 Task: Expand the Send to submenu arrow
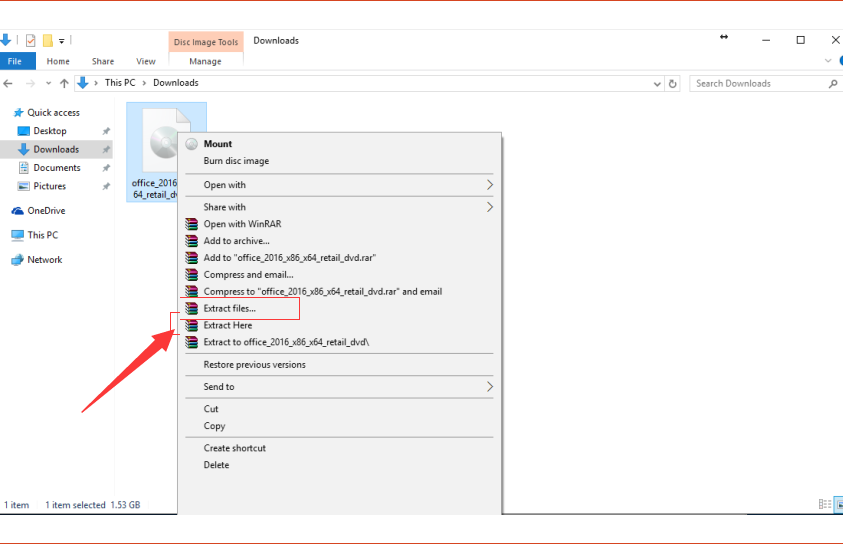coord(489,387)
